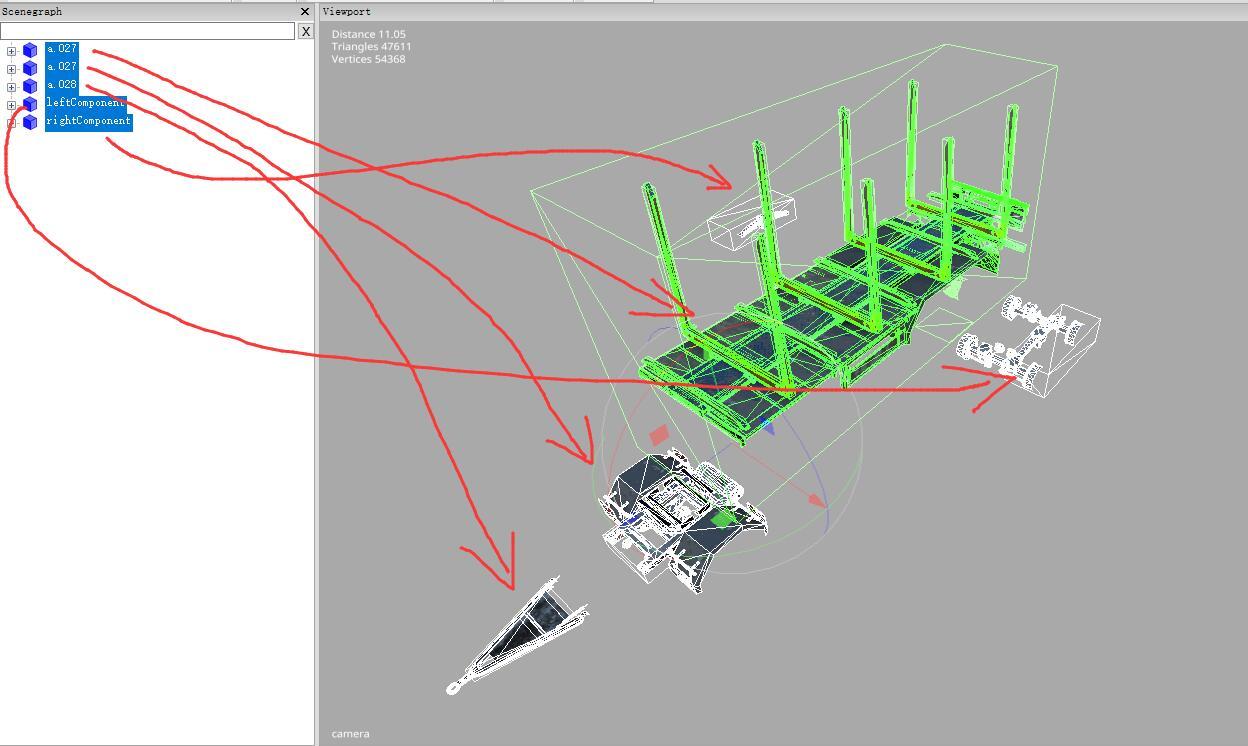The width and height of the screenshot is (1248, 746).
Task: Select the leftComponent item in Scenegraph
Action: pos(85,103)
